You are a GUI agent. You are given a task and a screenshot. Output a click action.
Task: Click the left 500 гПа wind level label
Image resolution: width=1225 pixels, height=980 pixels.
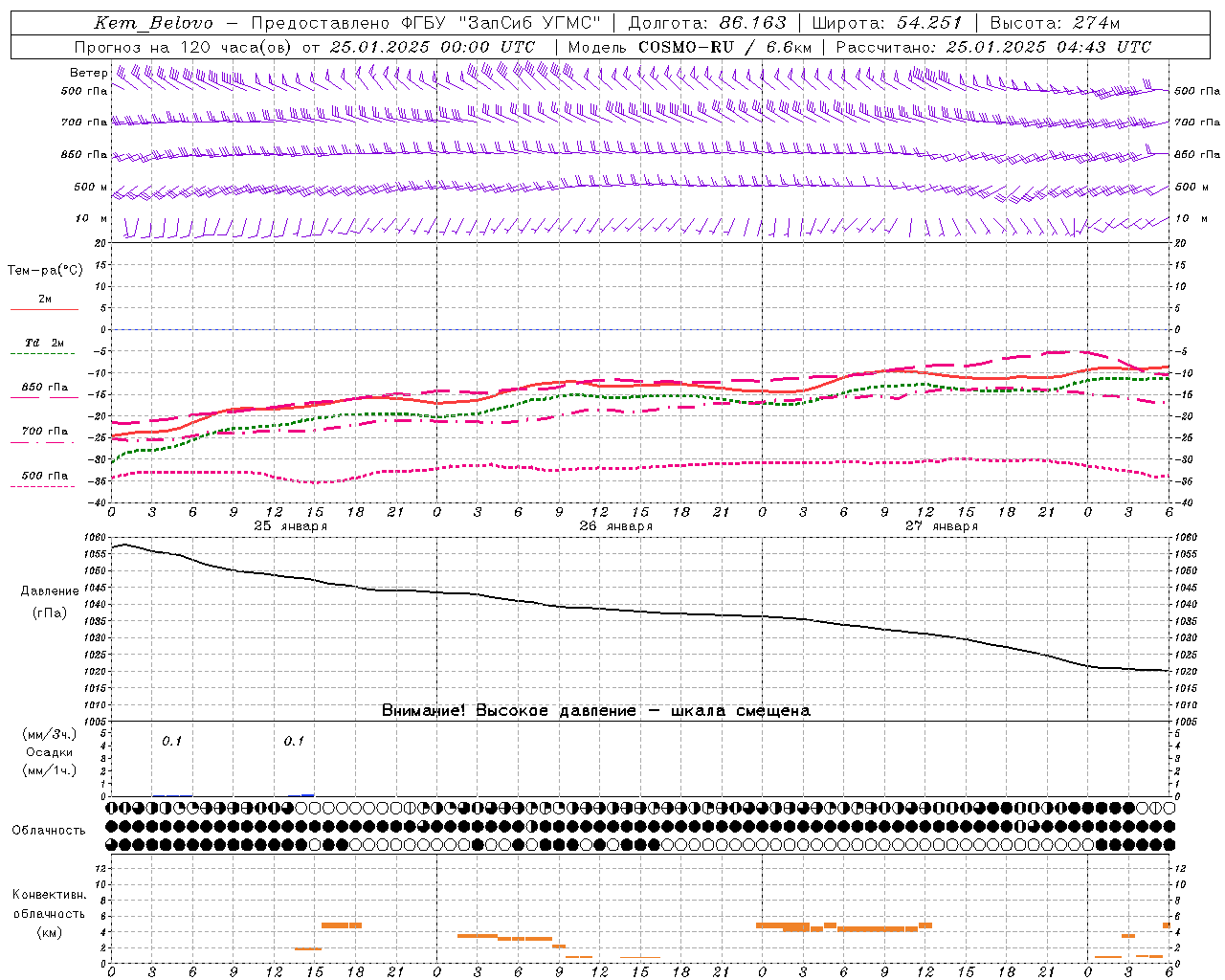coord(84,92)
